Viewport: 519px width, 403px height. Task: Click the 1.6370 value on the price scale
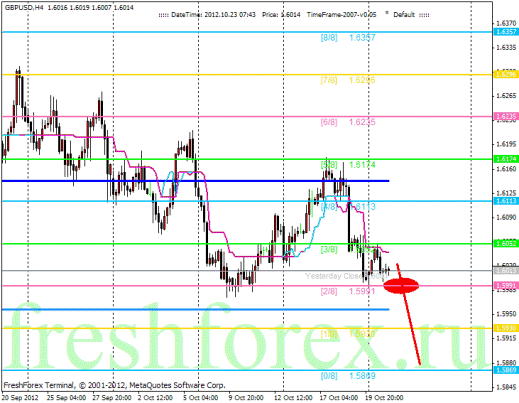pos(506,23)
